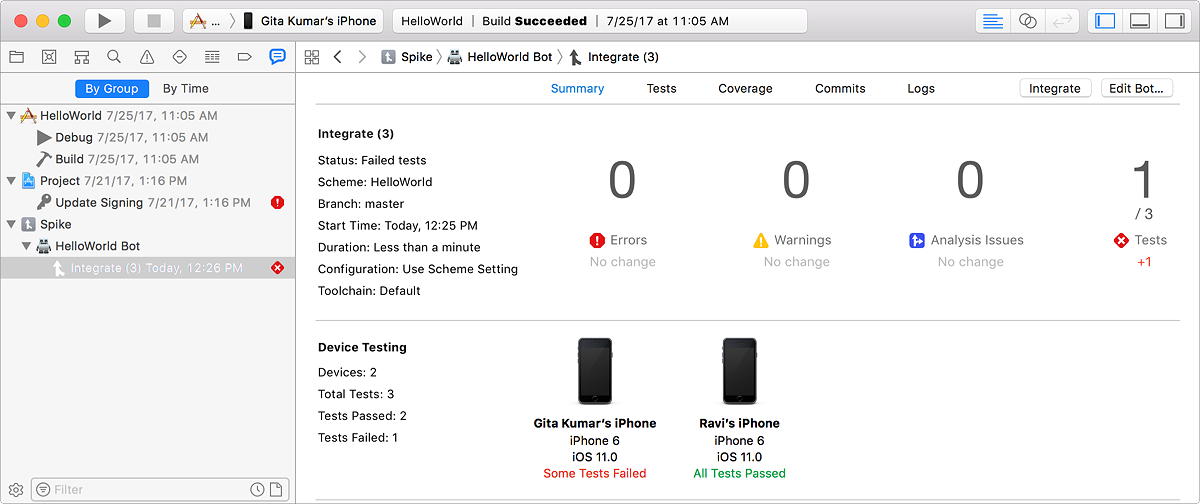Click the Update Signing red error badge
The width and height of the screenshot is (1200, 504).
coord(278,203)
